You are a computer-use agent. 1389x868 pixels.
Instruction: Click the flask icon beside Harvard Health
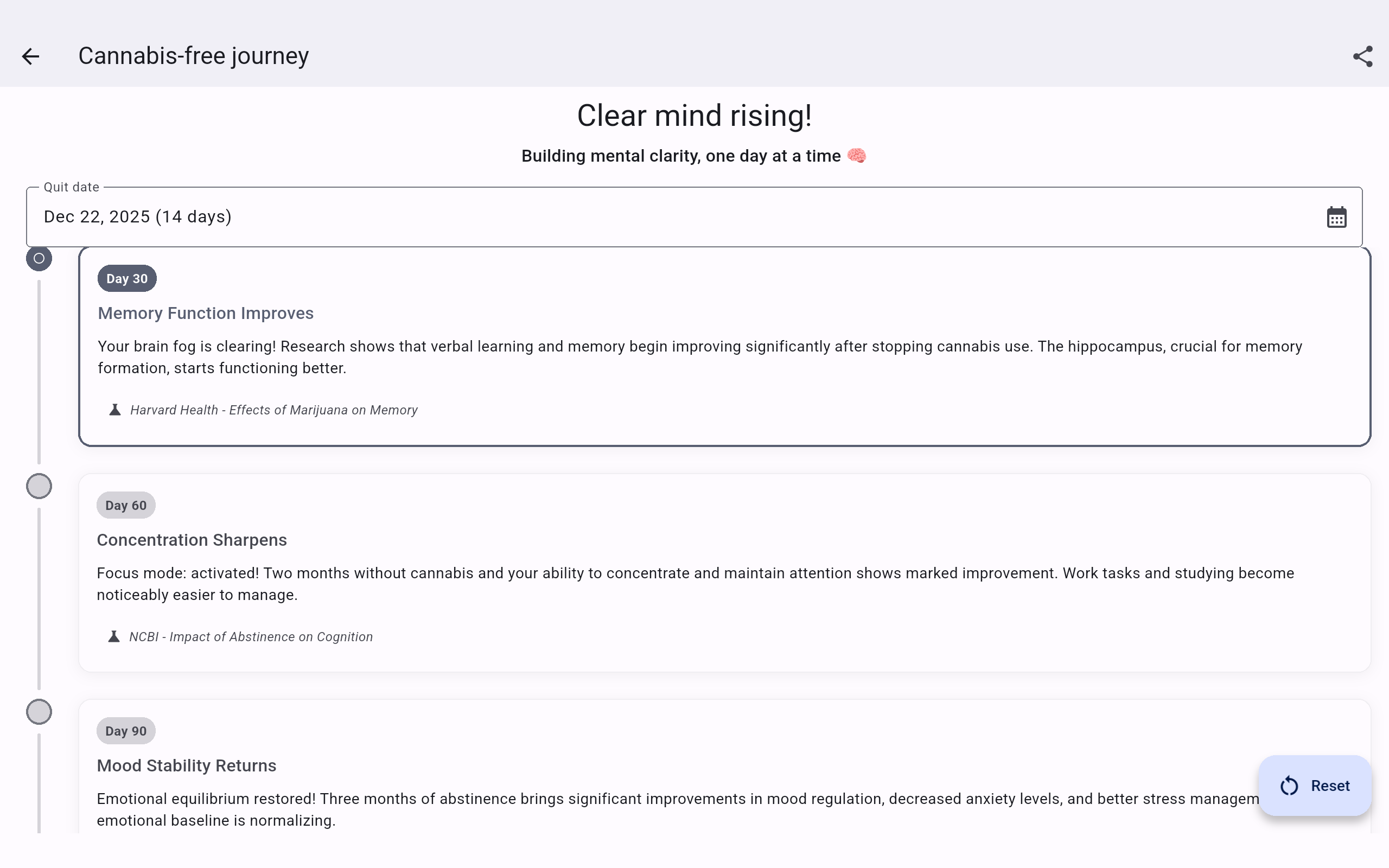tap(115, 410)
